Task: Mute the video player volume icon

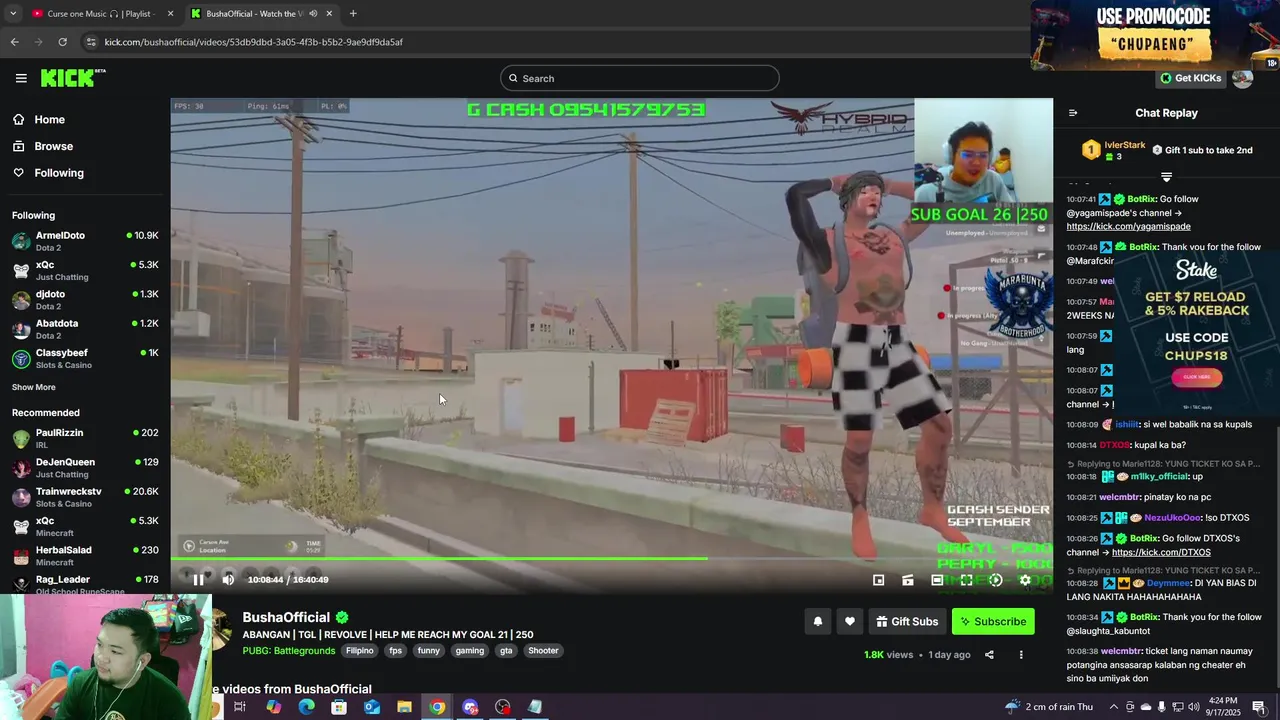Action: [228, 580]
